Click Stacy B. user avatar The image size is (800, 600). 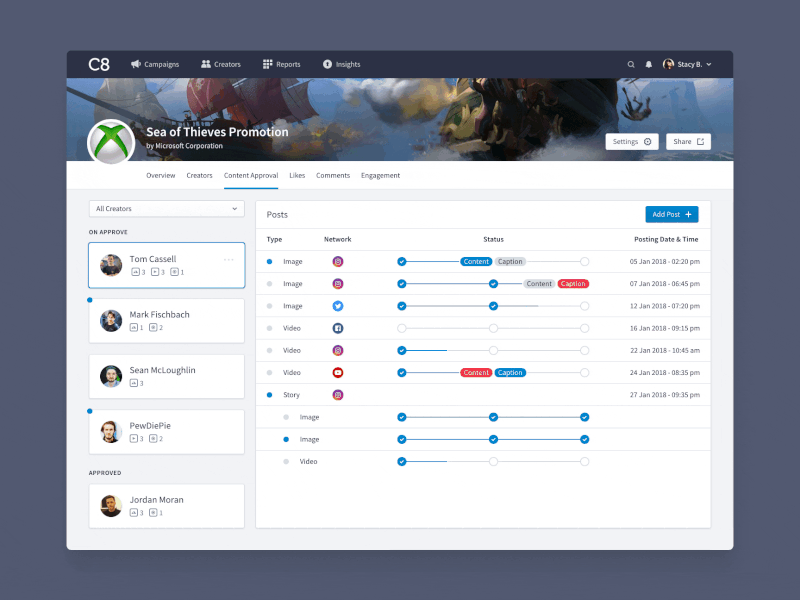[668, 64]
